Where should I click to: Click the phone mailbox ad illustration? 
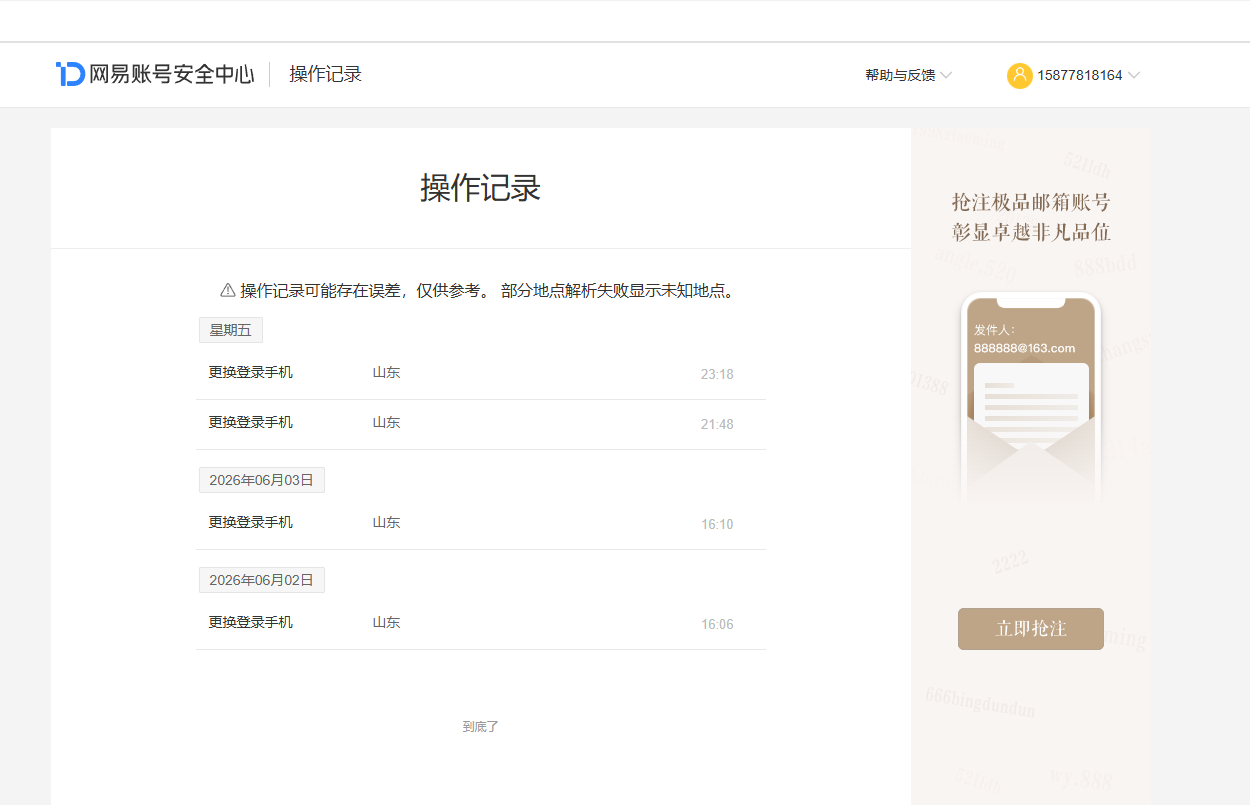pos(1031,397)
